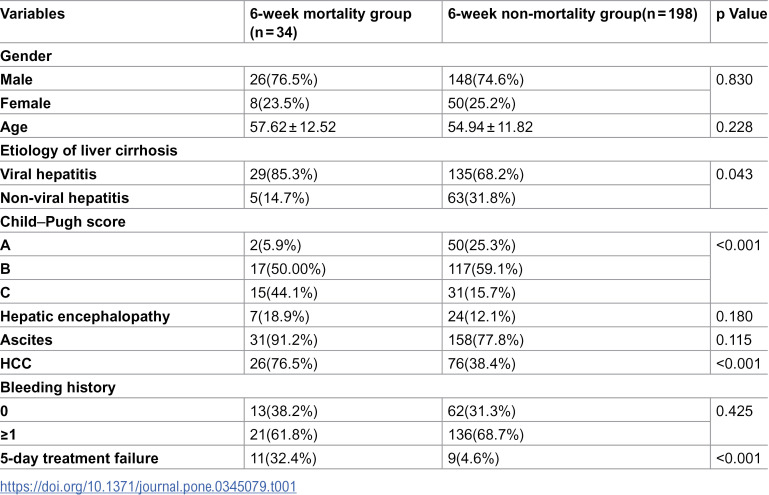Click the 136(68.7%) bleeding history cell
The height and width of the screenshot is (495, 769).
[485, 435]
